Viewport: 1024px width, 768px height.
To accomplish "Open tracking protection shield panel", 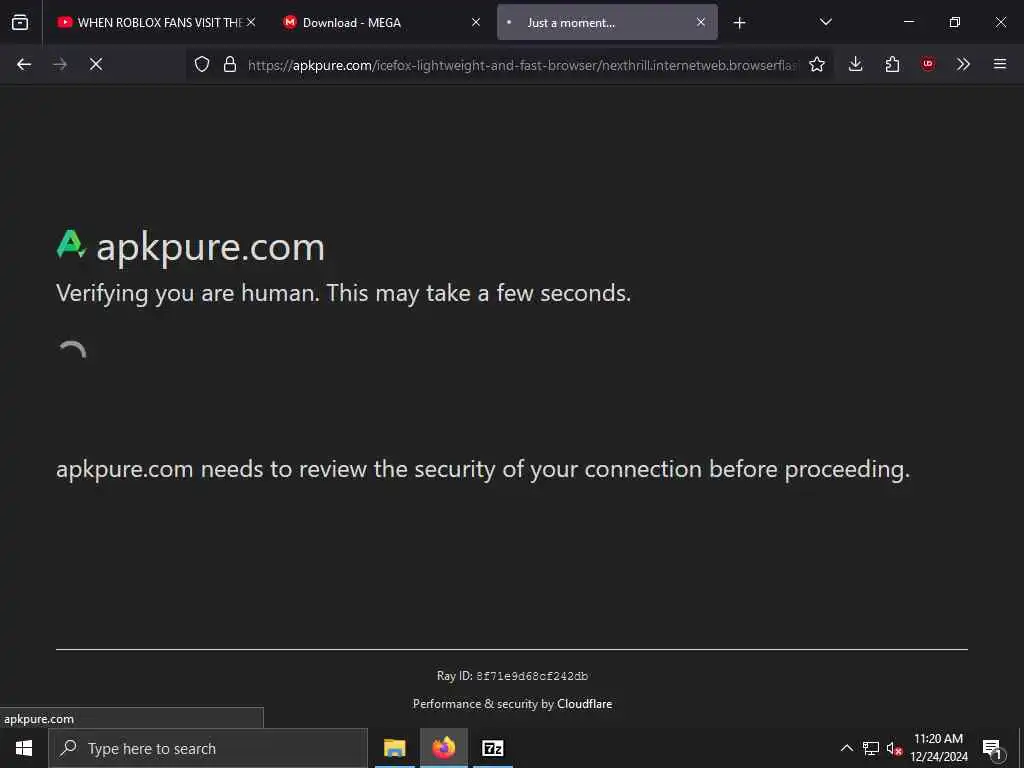I will pos(202,64).
